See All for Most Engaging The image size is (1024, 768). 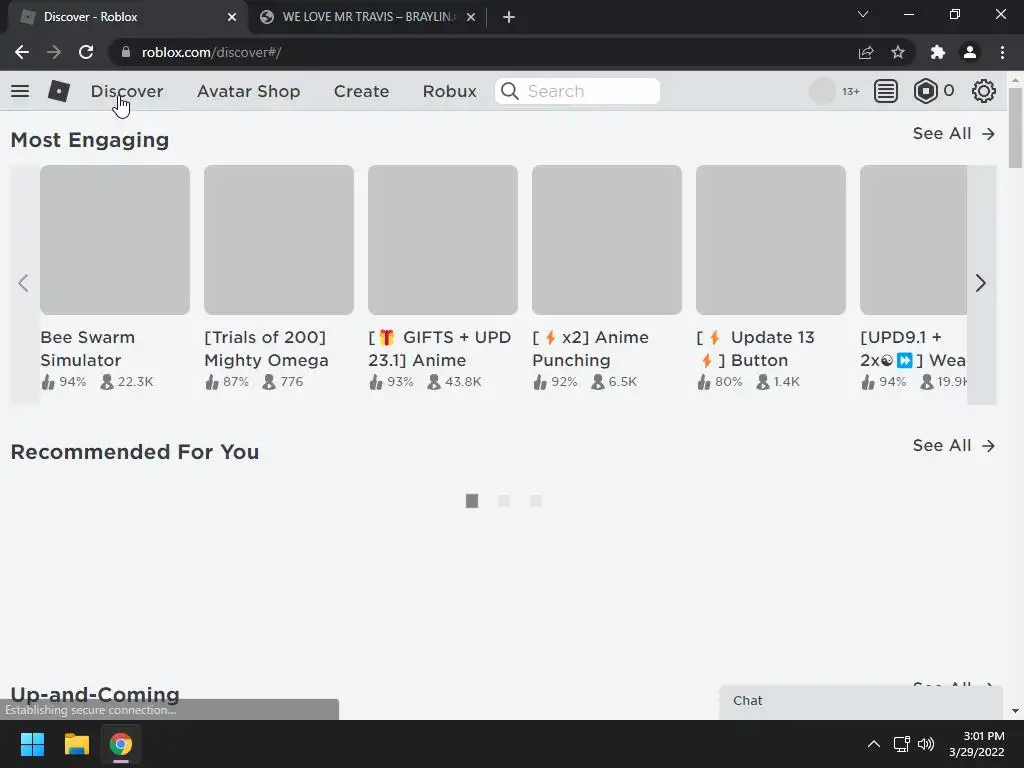[953, 134]
